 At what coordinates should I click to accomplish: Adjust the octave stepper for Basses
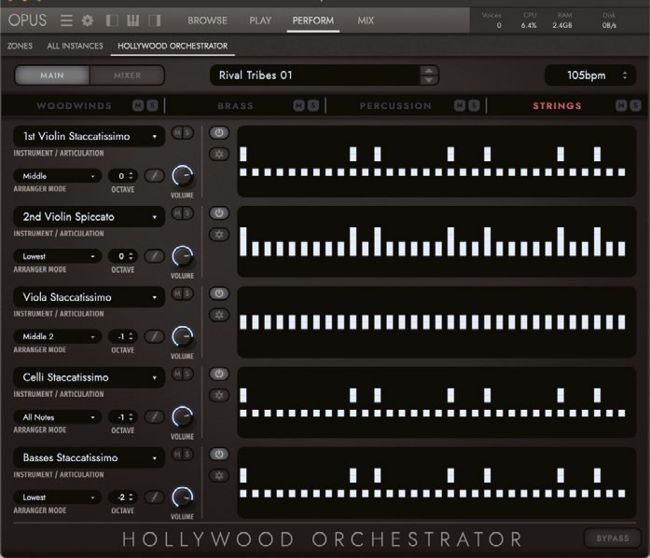[x=131, y=497]
